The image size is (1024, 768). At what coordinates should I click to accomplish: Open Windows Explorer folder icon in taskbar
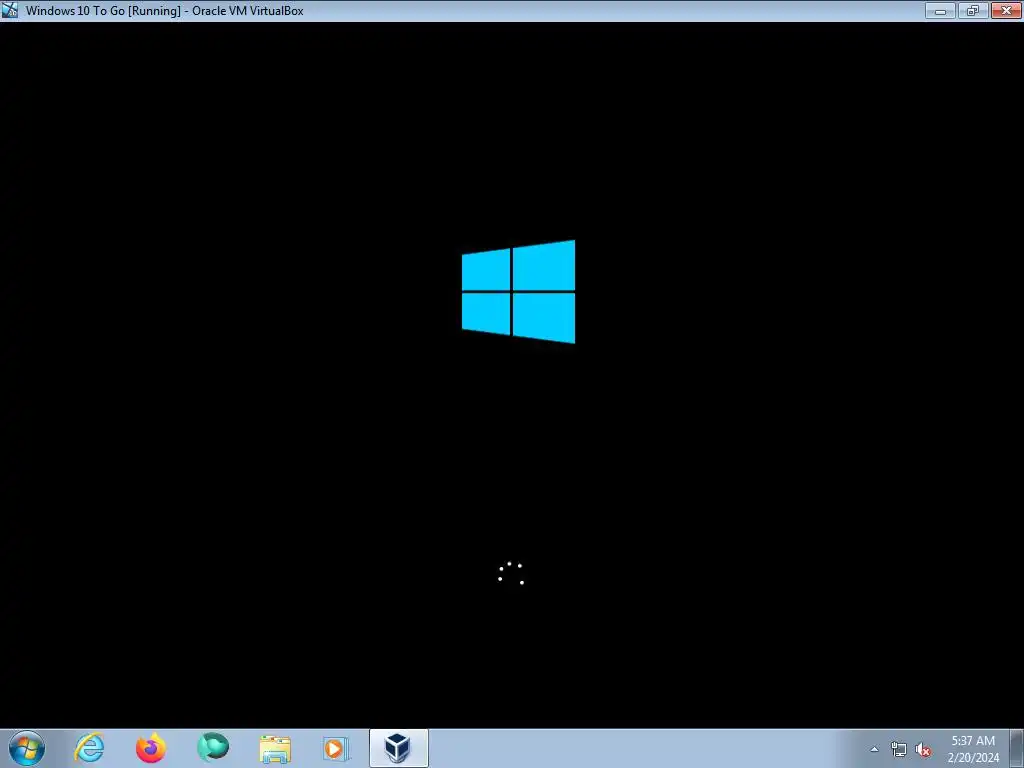(x=275, y=749)
